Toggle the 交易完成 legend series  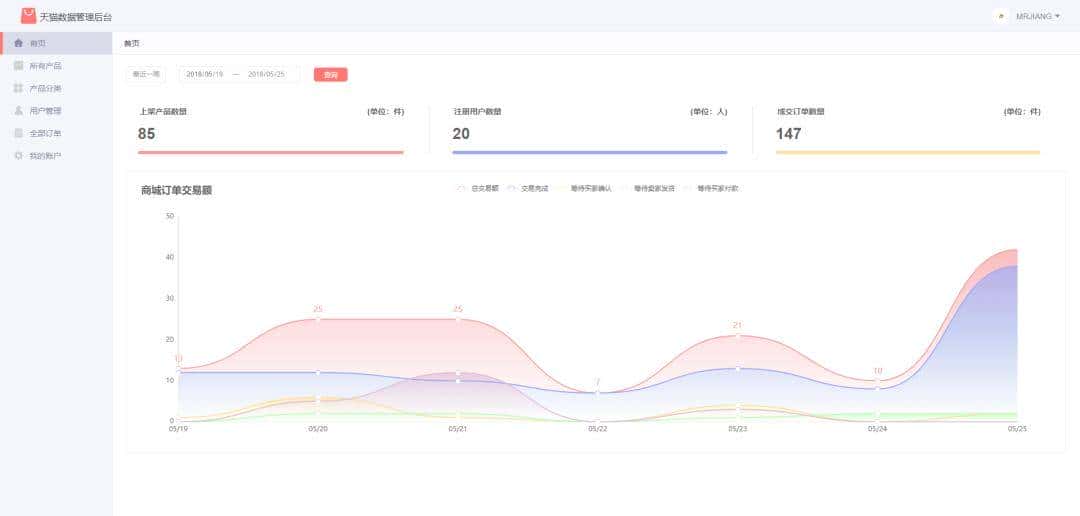tap(528, 188)
